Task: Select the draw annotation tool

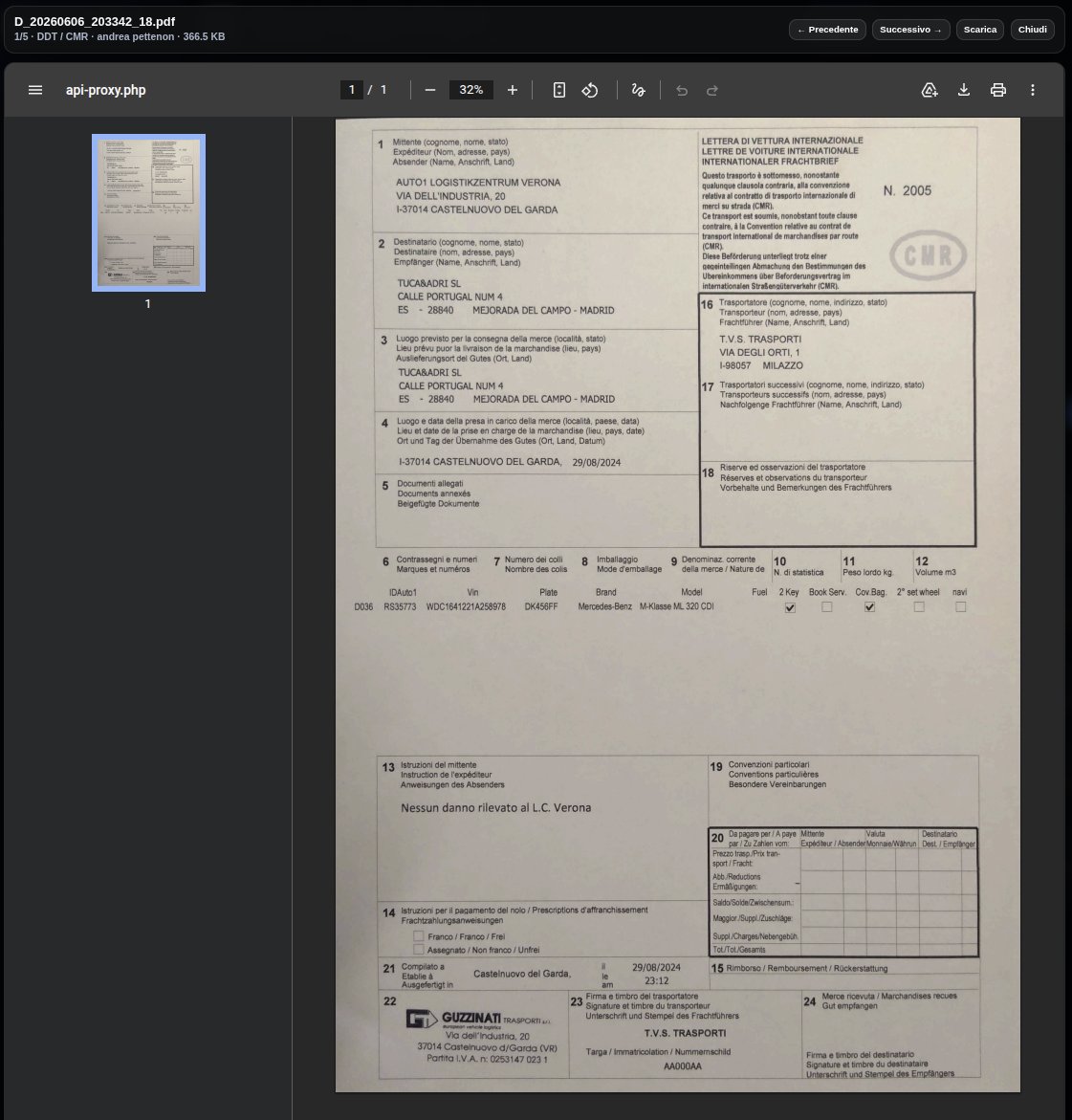Action: coord(639,90)
